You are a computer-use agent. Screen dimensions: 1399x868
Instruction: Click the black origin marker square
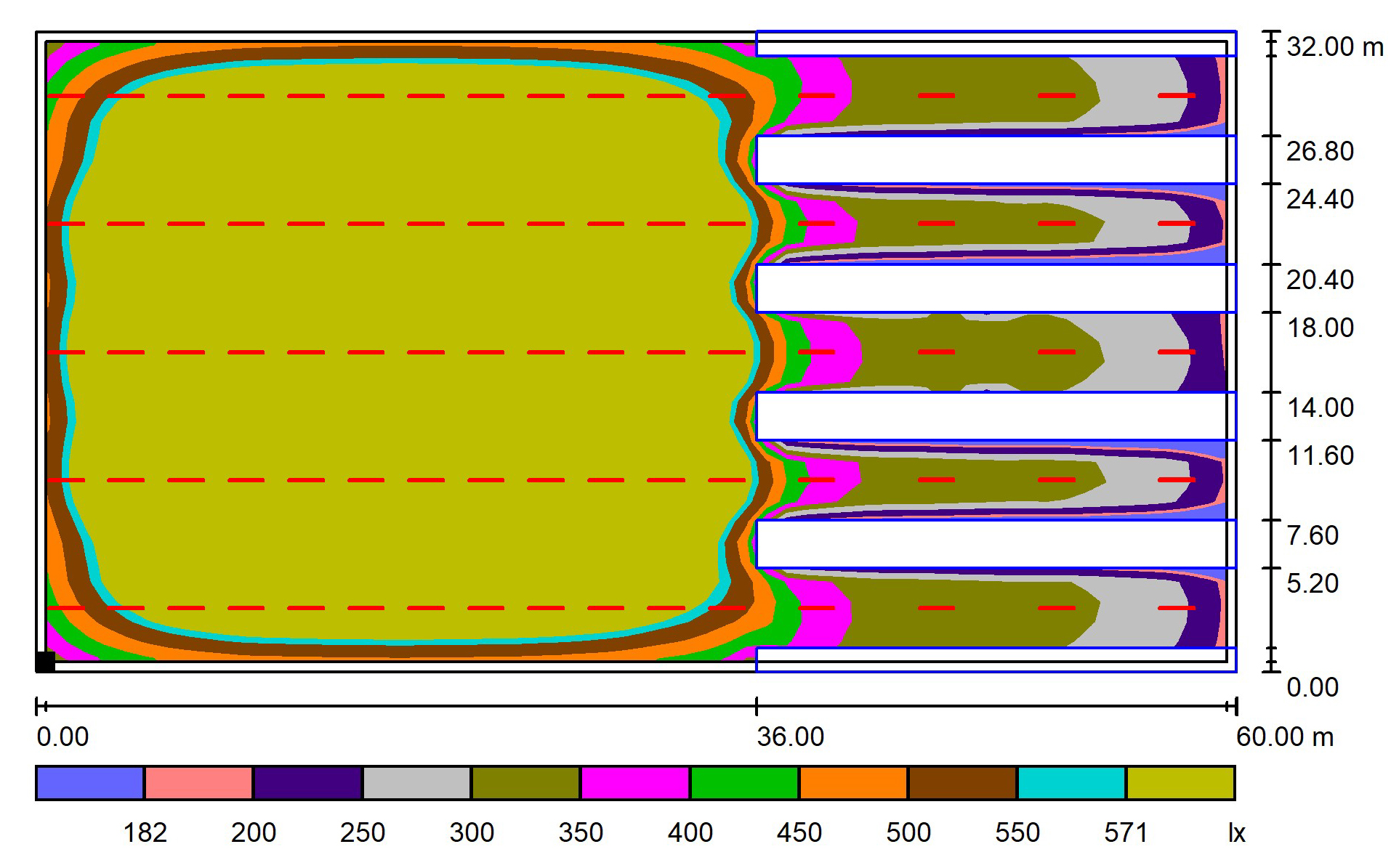click(45, 662)
